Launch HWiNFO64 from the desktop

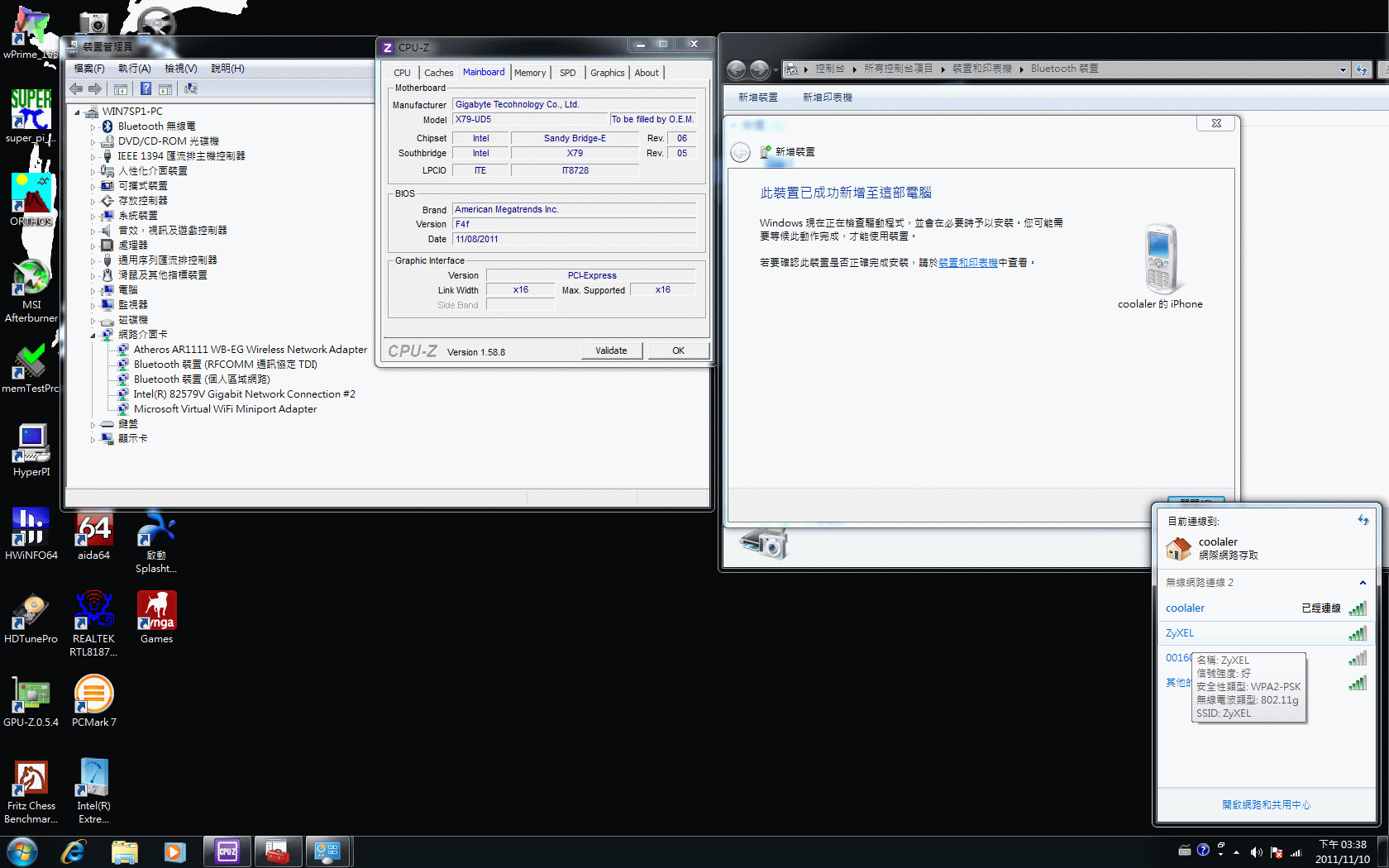pos(31,534)
